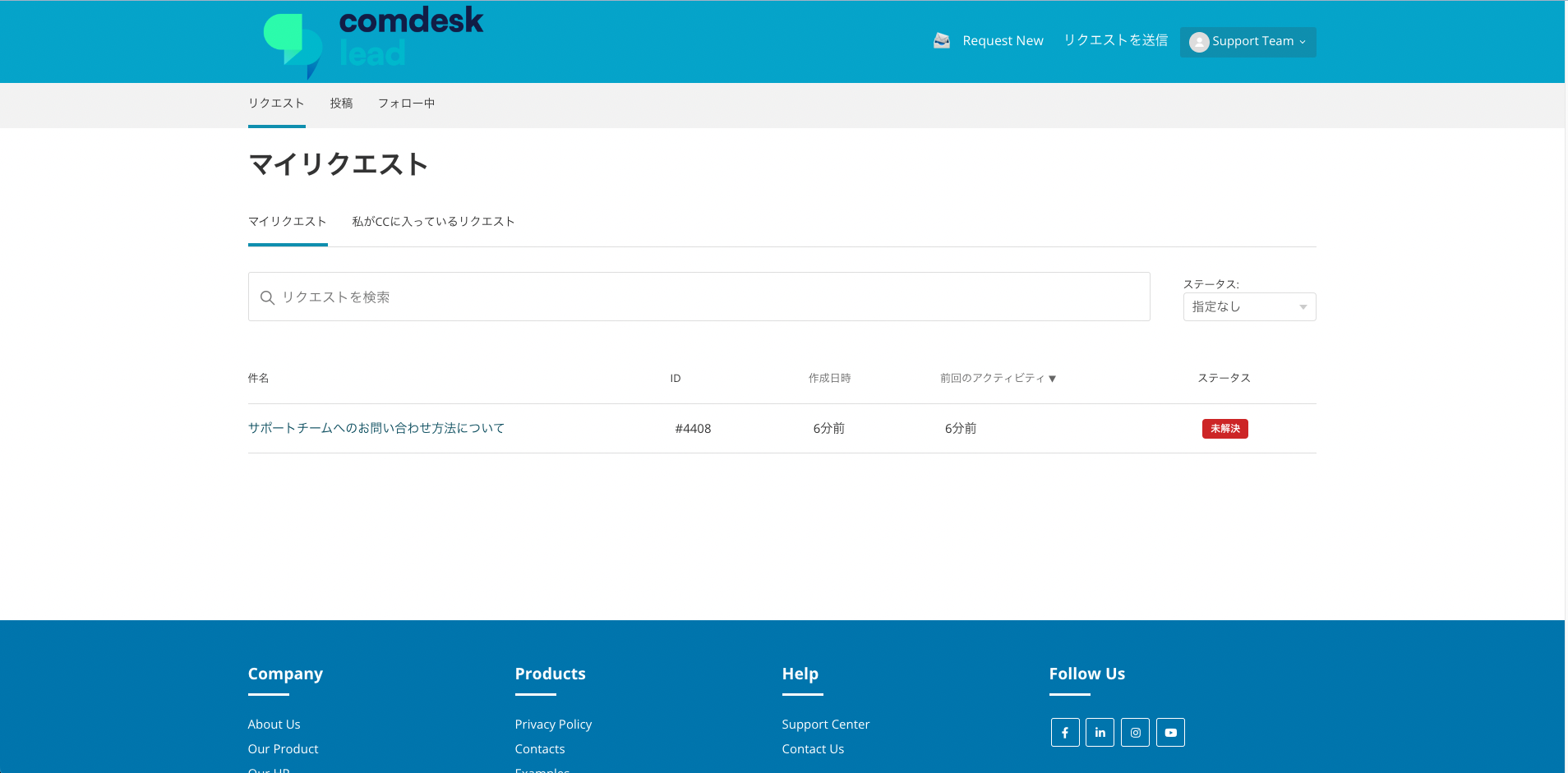
Task: Click the 未解決 status badge
Action: coord(1225,428)
